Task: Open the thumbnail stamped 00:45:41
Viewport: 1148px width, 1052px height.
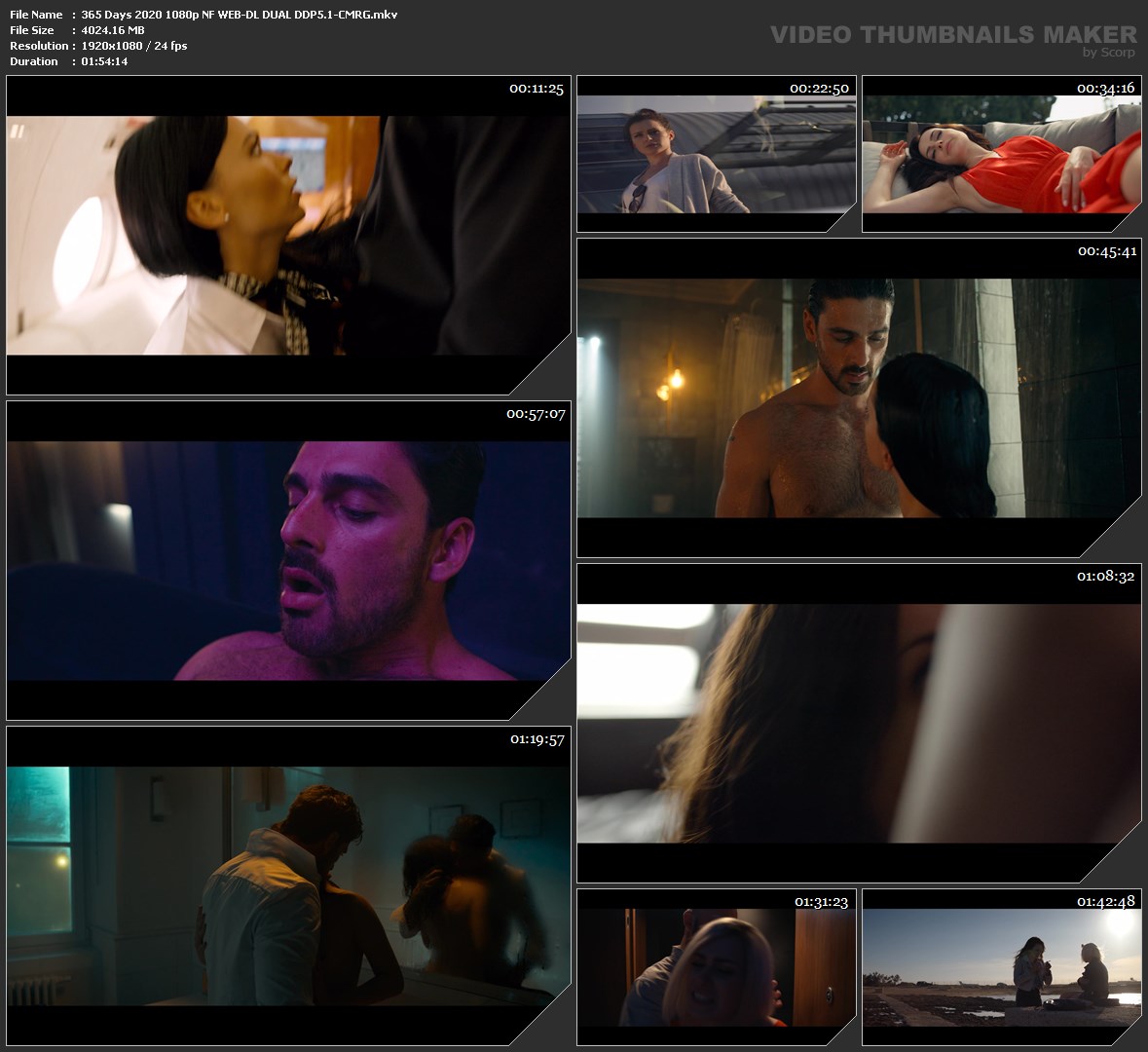Action: click(860, 397)
